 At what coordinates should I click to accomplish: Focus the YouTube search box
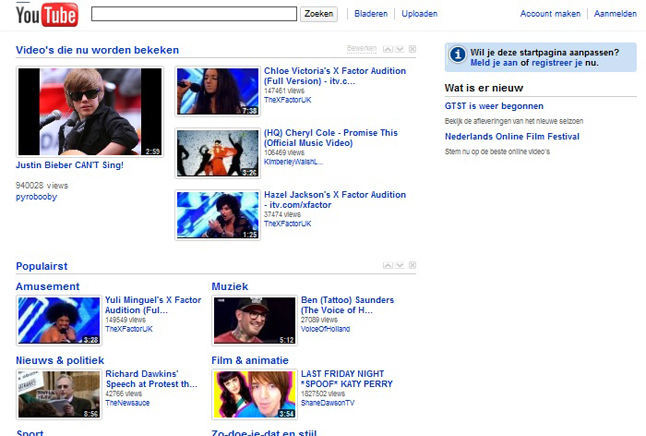(x=194, y=14)
